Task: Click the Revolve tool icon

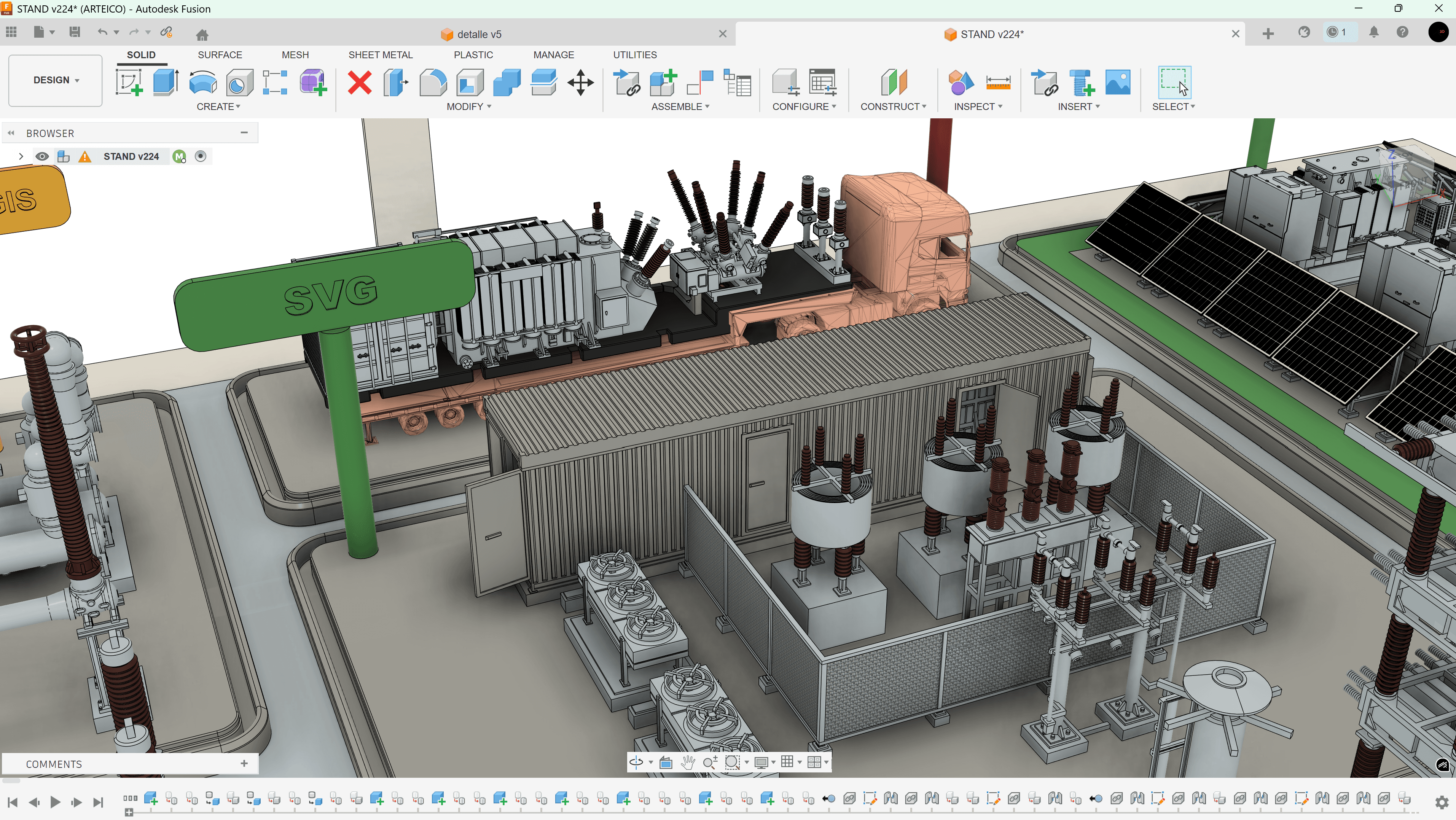Action: click(202, 83)
